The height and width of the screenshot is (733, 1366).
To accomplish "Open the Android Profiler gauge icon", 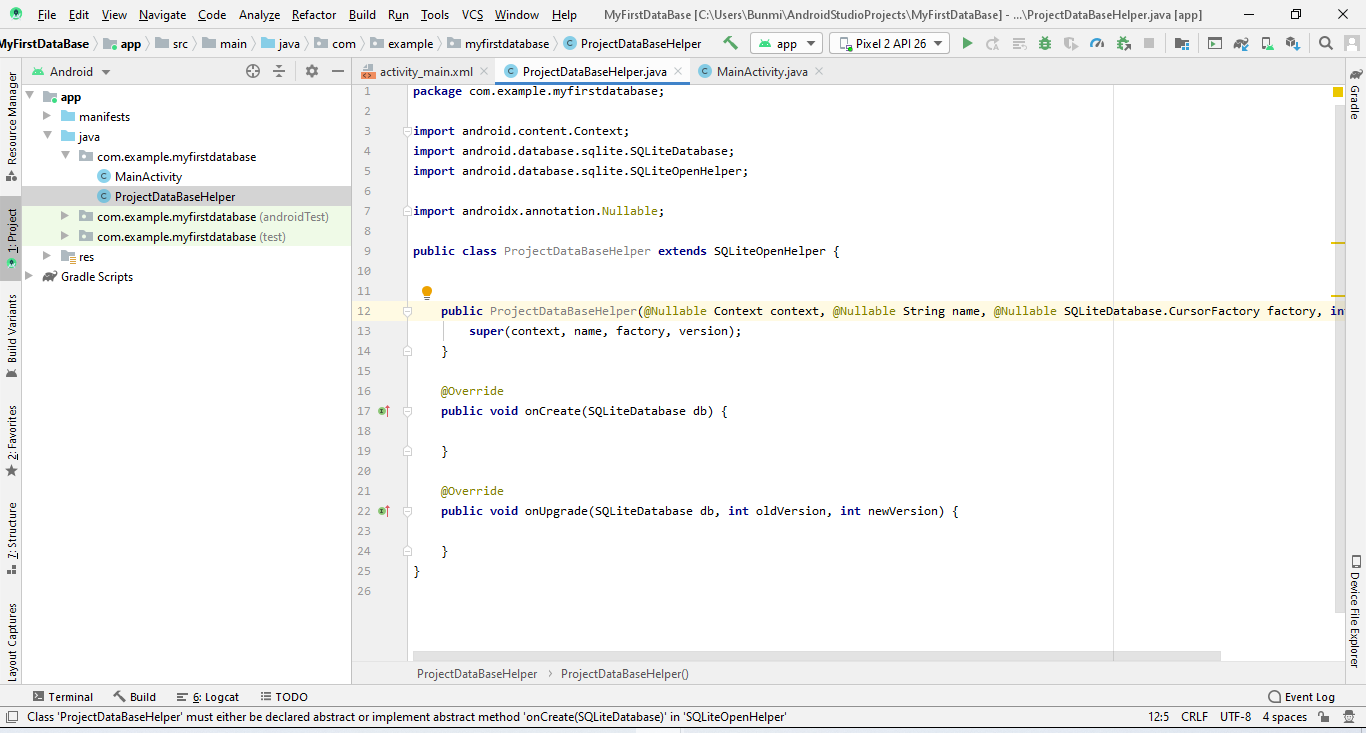I will 1098,44.
